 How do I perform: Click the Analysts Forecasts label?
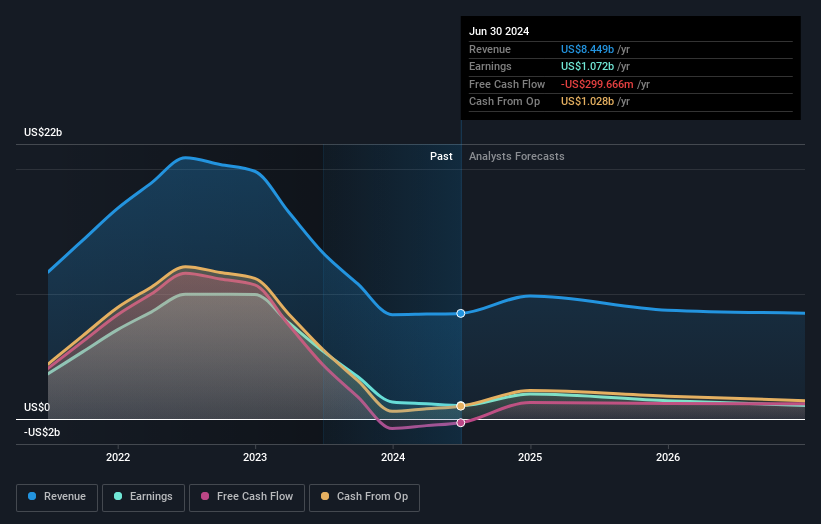(517, 157)
